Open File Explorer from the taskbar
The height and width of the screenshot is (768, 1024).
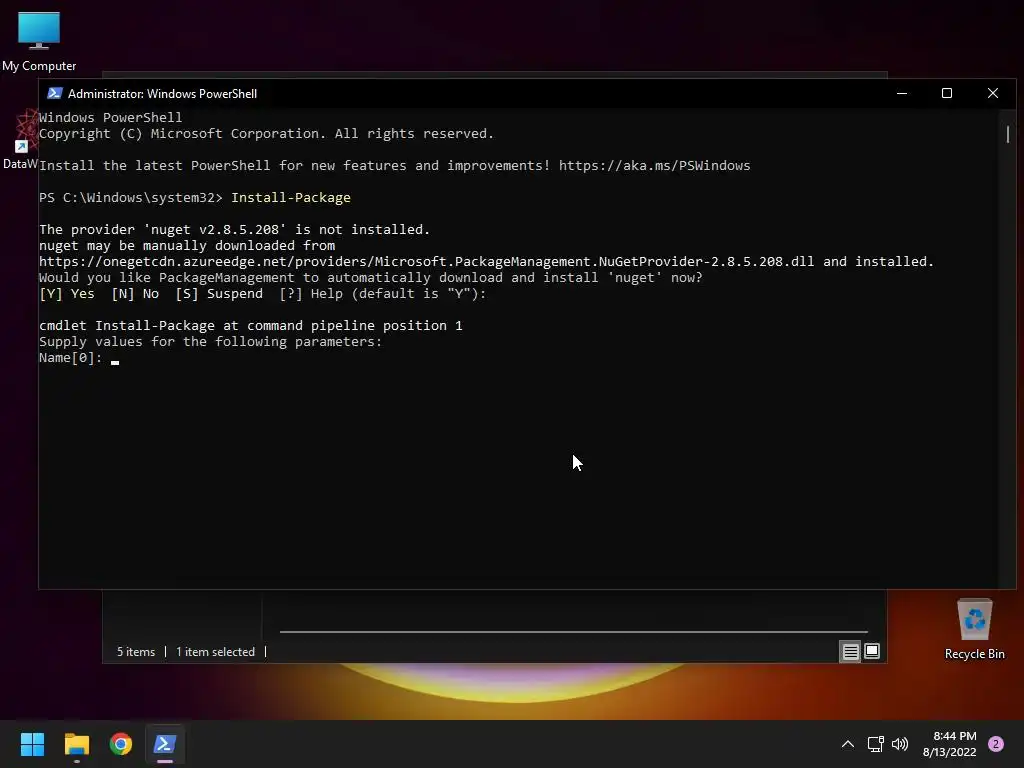click(76, 744)
